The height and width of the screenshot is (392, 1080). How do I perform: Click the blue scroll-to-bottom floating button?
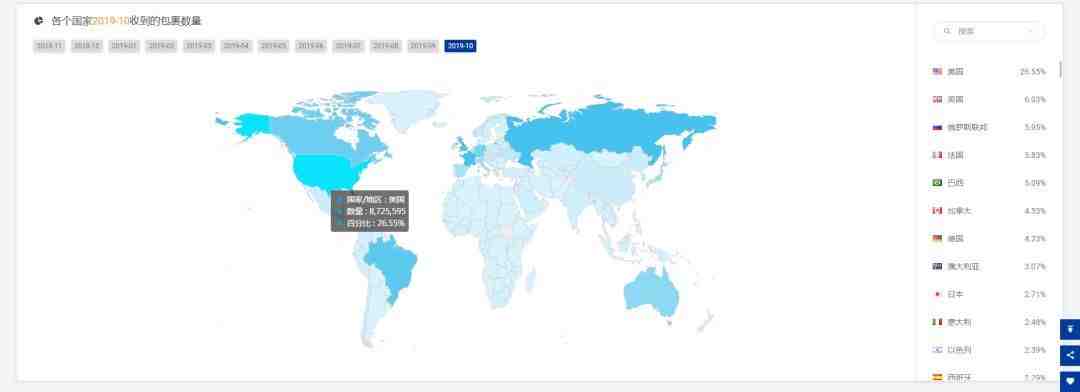tap(1070, 330)
